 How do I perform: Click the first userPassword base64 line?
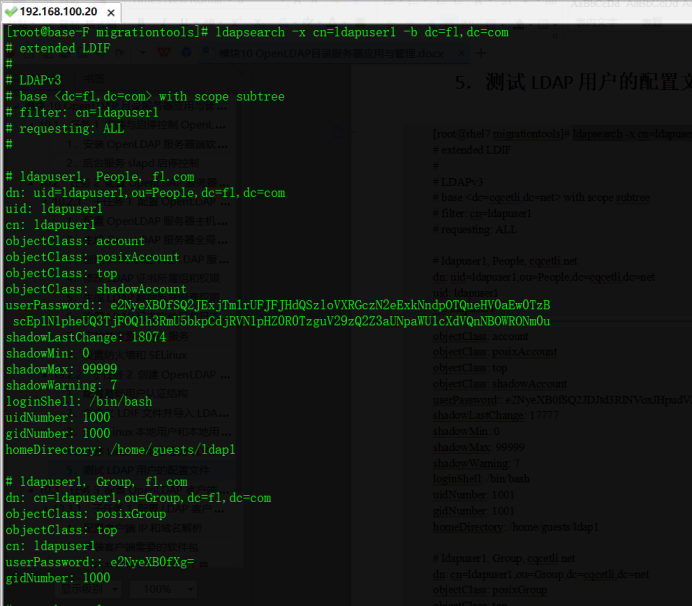click(278, 305)
